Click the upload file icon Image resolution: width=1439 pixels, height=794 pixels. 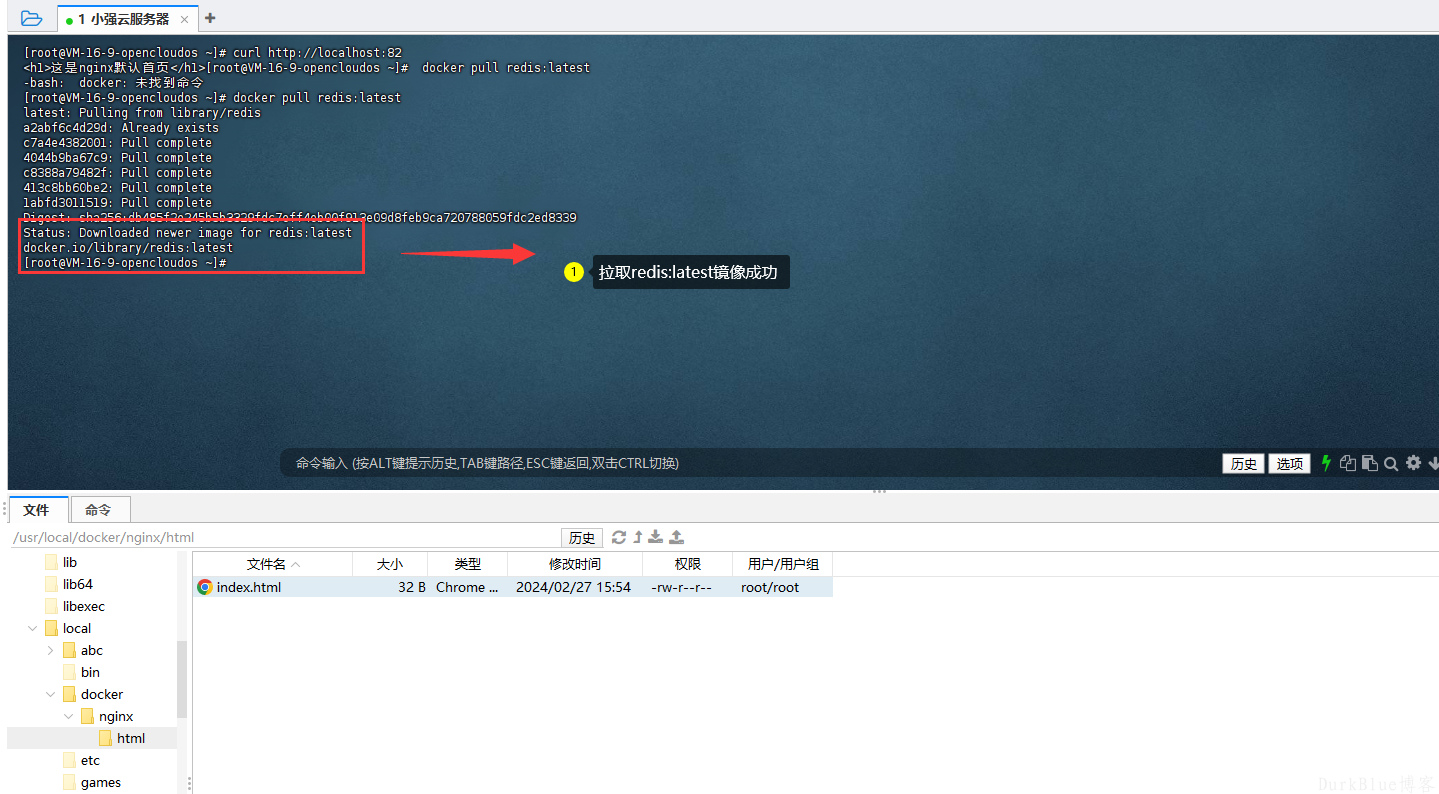(676, 537)
